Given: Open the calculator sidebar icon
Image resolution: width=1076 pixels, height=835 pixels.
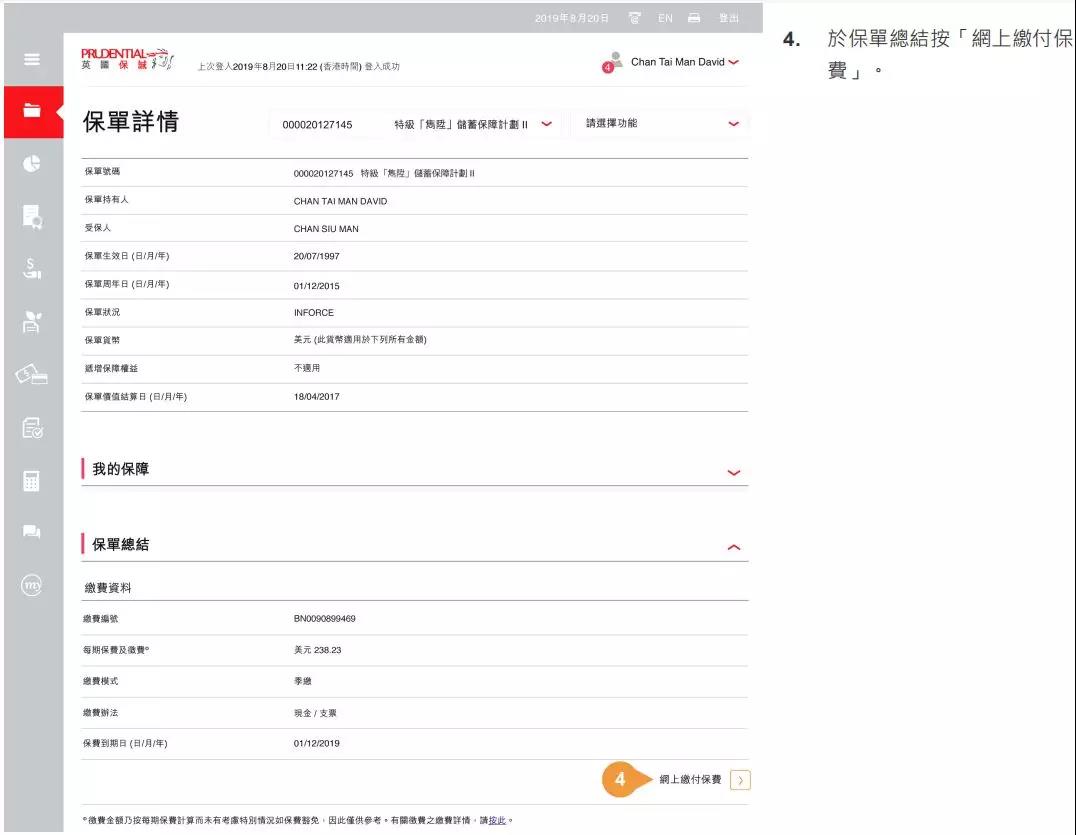Looking at the screenshot, I should [x=32, y=480].
